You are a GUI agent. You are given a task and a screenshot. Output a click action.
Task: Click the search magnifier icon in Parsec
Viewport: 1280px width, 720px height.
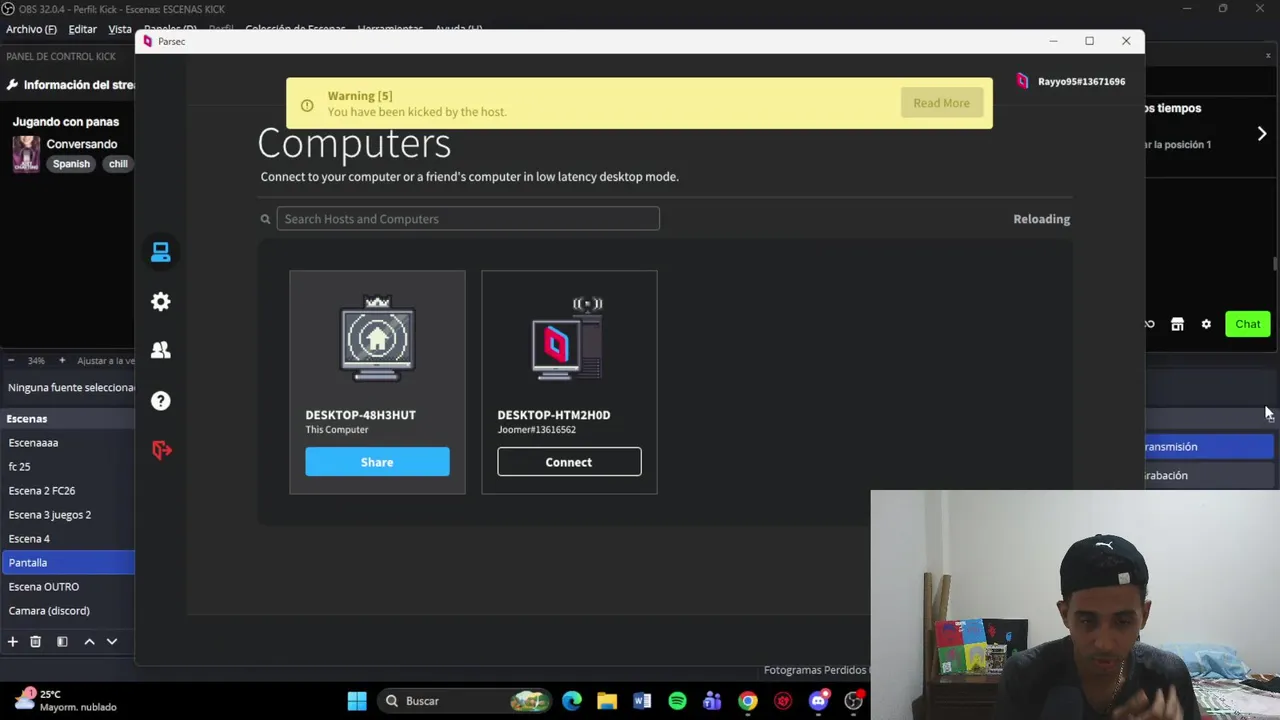265,219
